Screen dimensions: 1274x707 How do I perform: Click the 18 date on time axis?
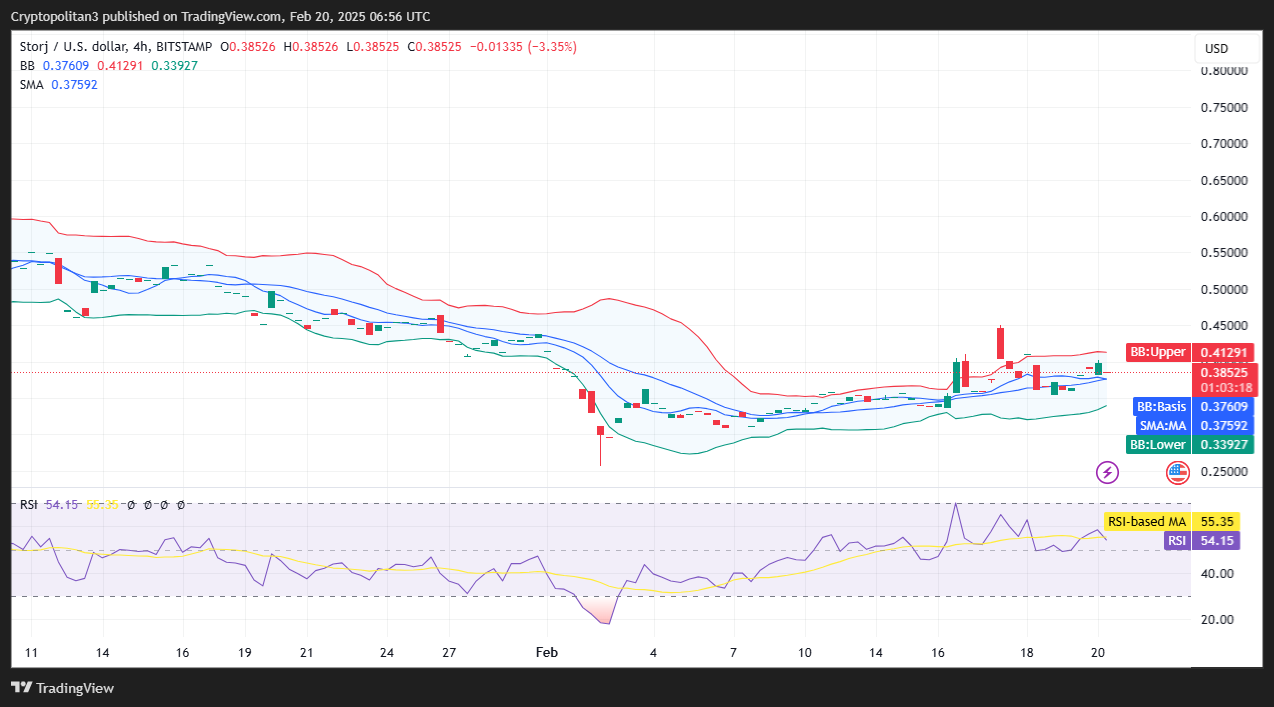1026,652
